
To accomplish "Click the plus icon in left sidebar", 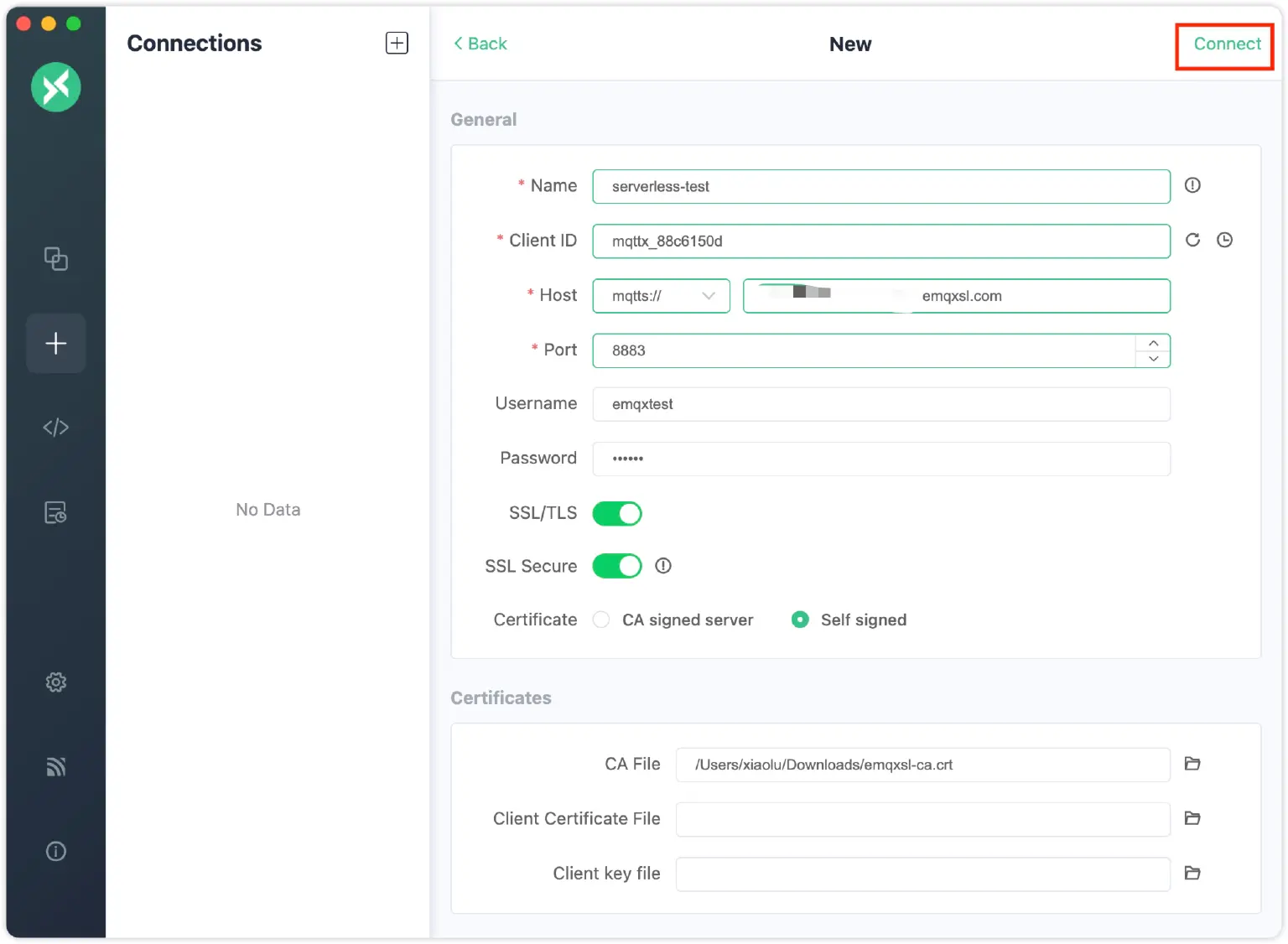I will pyautogui.click(x=55, y=343).
